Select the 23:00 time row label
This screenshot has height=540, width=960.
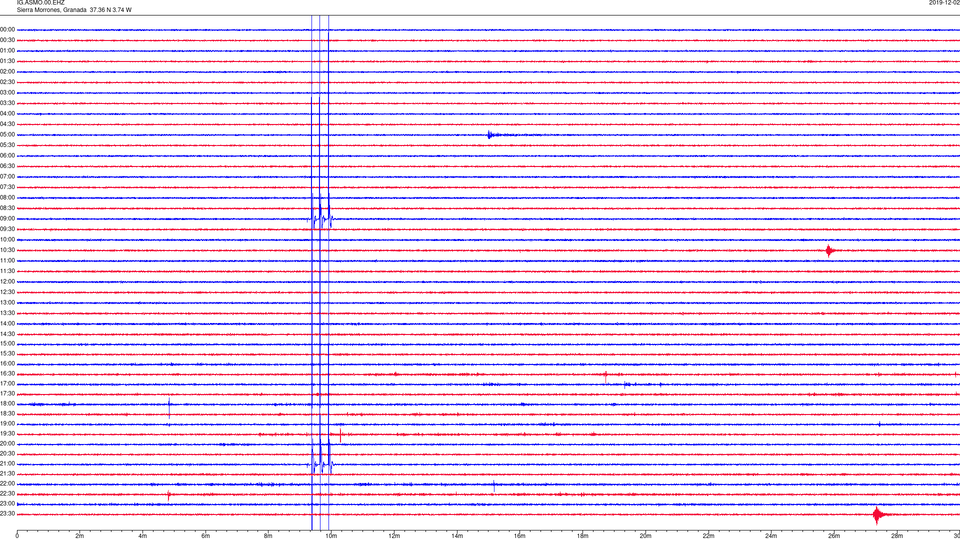(x=7, y=504)
